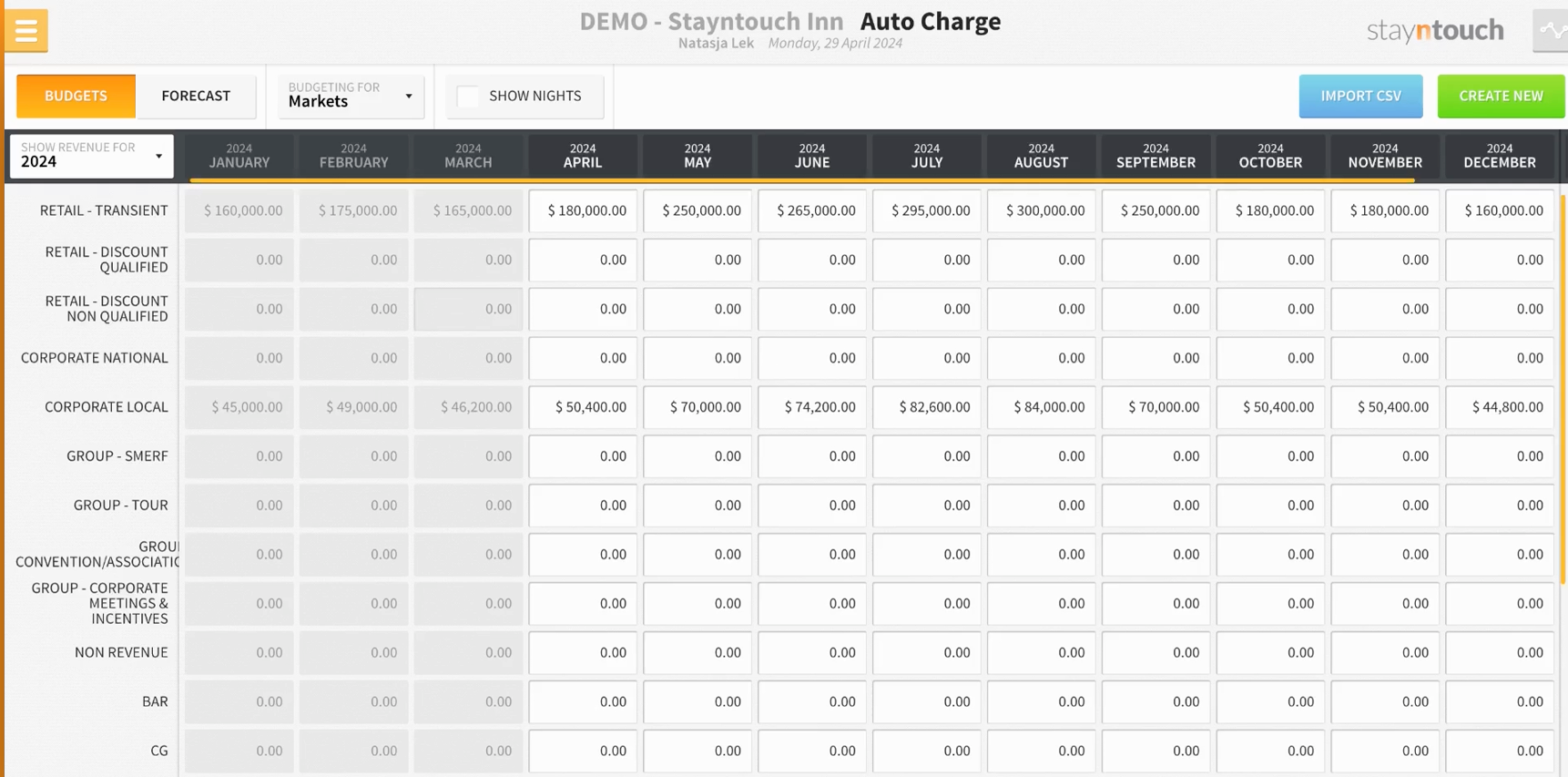The height and width of the screenshot is (777, 1568).
Task: Edit Retail - Transient April budget $180,000.00
Action: coord(583,210)
